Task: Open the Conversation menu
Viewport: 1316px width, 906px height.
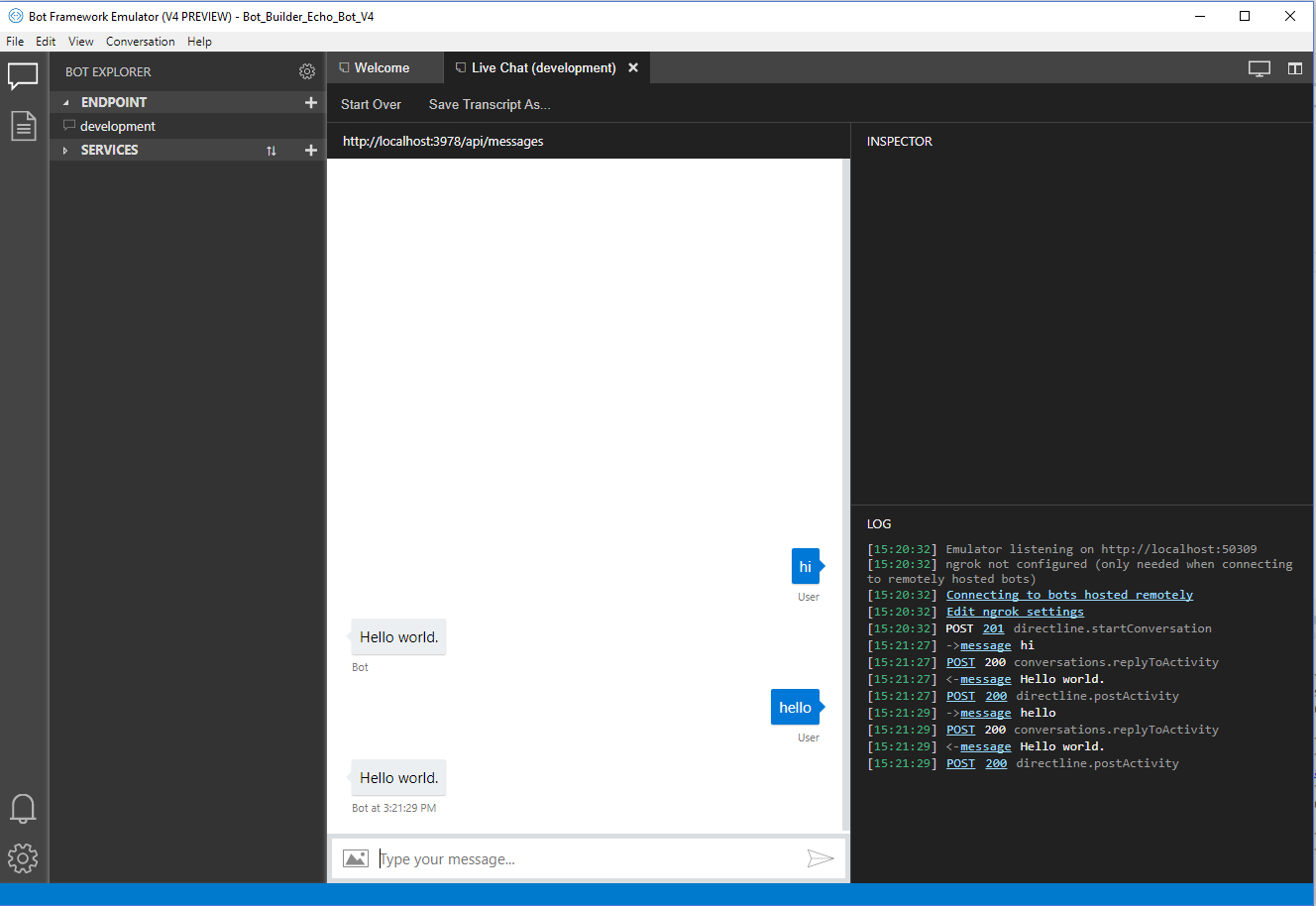Action: pos(140,41)
